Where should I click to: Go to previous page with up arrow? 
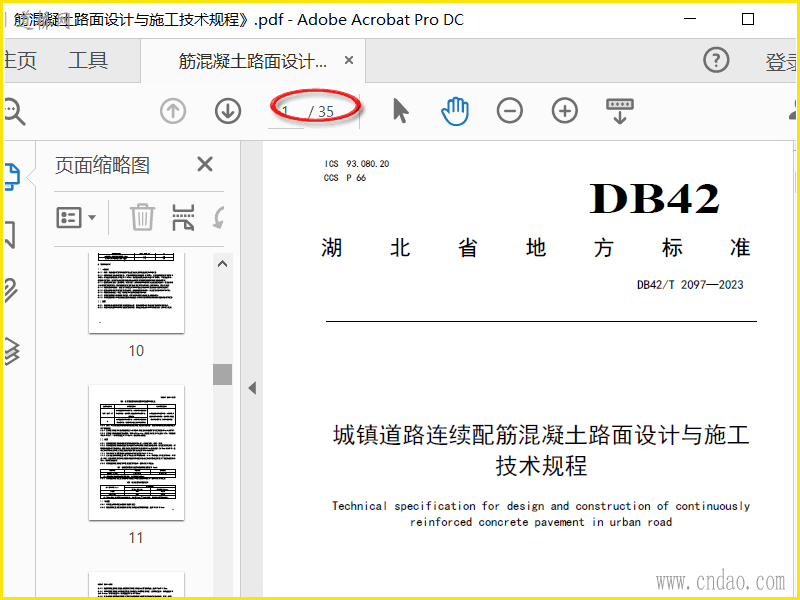point(173,111)
